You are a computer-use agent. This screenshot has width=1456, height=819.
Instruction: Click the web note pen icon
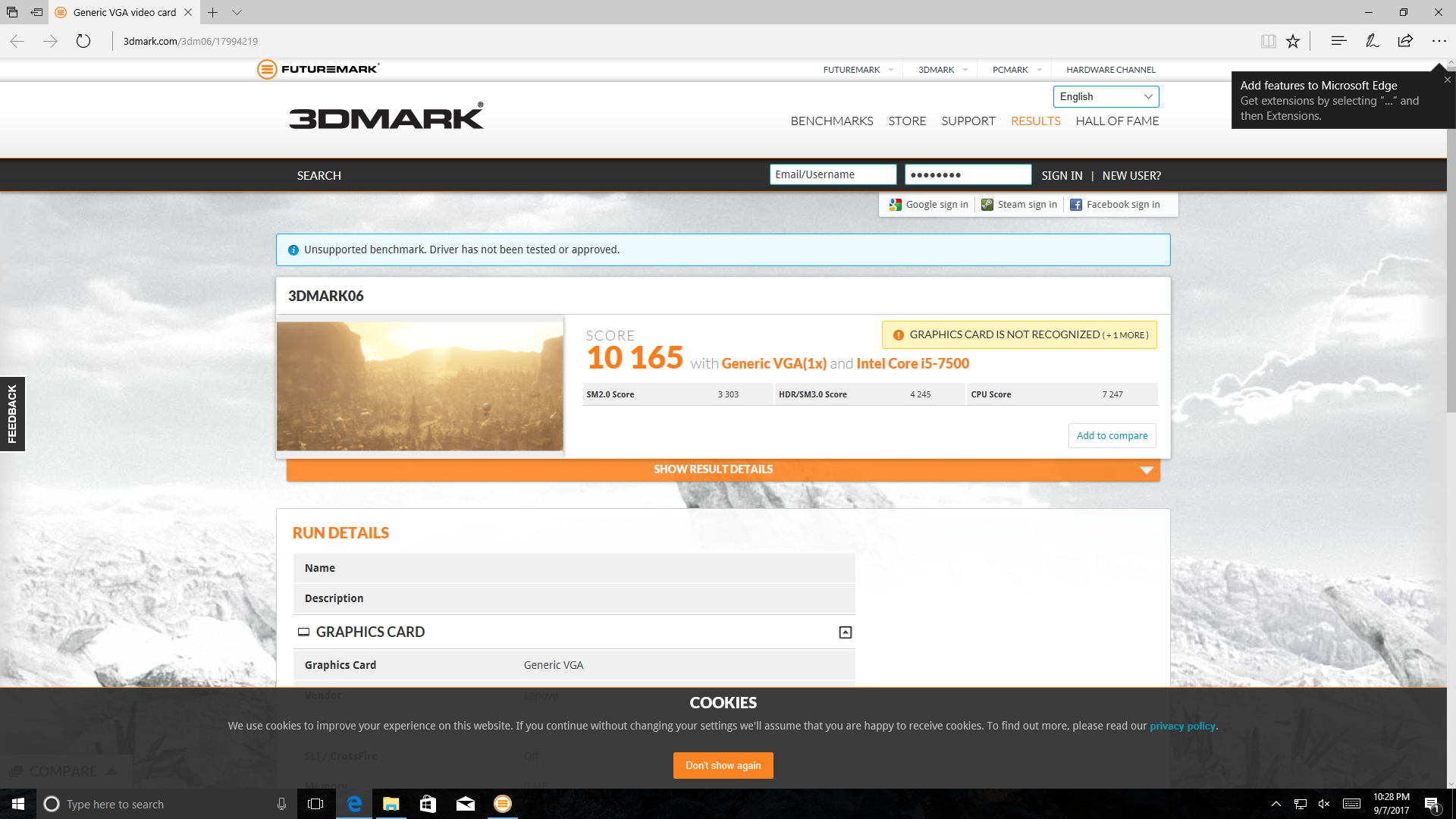pyautogui.click(x=1372, y=41)
